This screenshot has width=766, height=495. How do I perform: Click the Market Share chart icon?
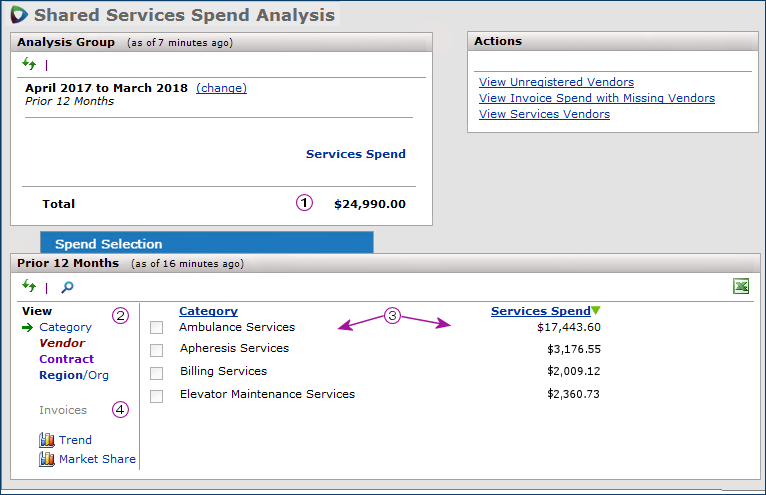(x=46, y=459)
